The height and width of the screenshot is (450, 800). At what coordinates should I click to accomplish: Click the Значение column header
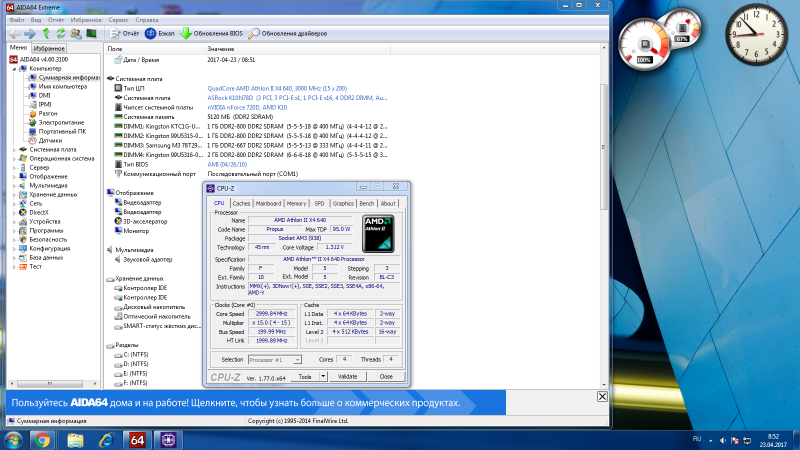(221, 48)
